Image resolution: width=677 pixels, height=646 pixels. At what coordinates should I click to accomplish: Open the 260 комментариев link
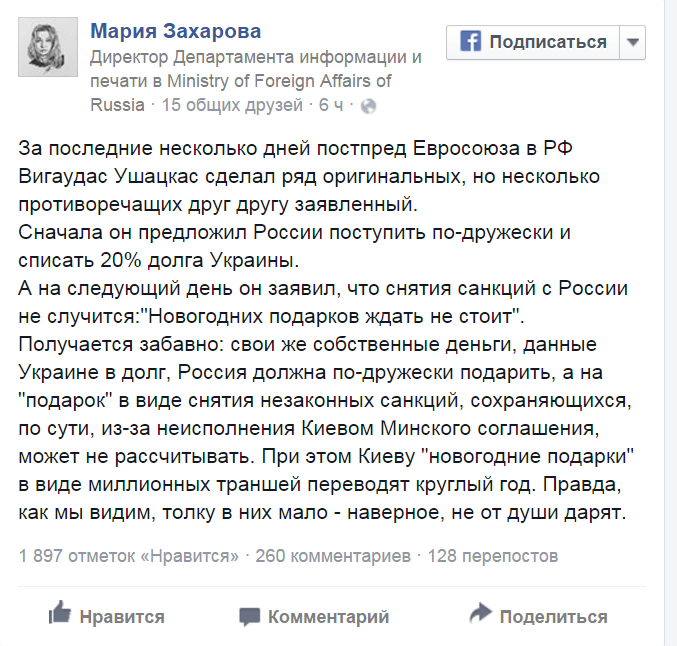click(x=332, y=556)
